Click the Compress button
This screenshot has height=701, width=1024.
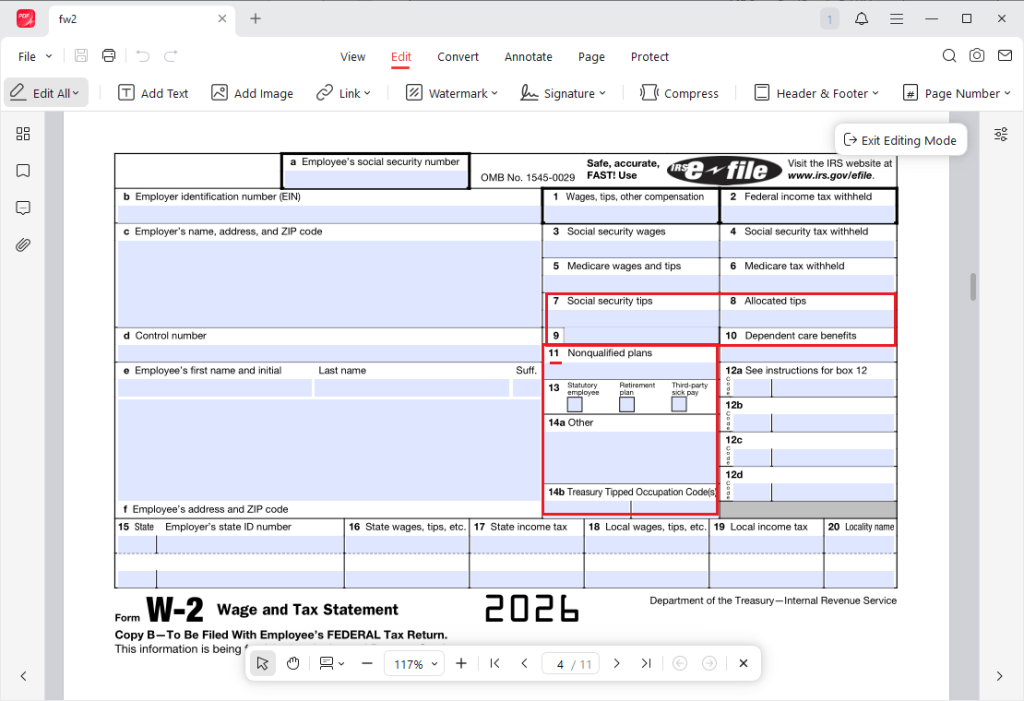pyautogui.click(x=679, y=93)
